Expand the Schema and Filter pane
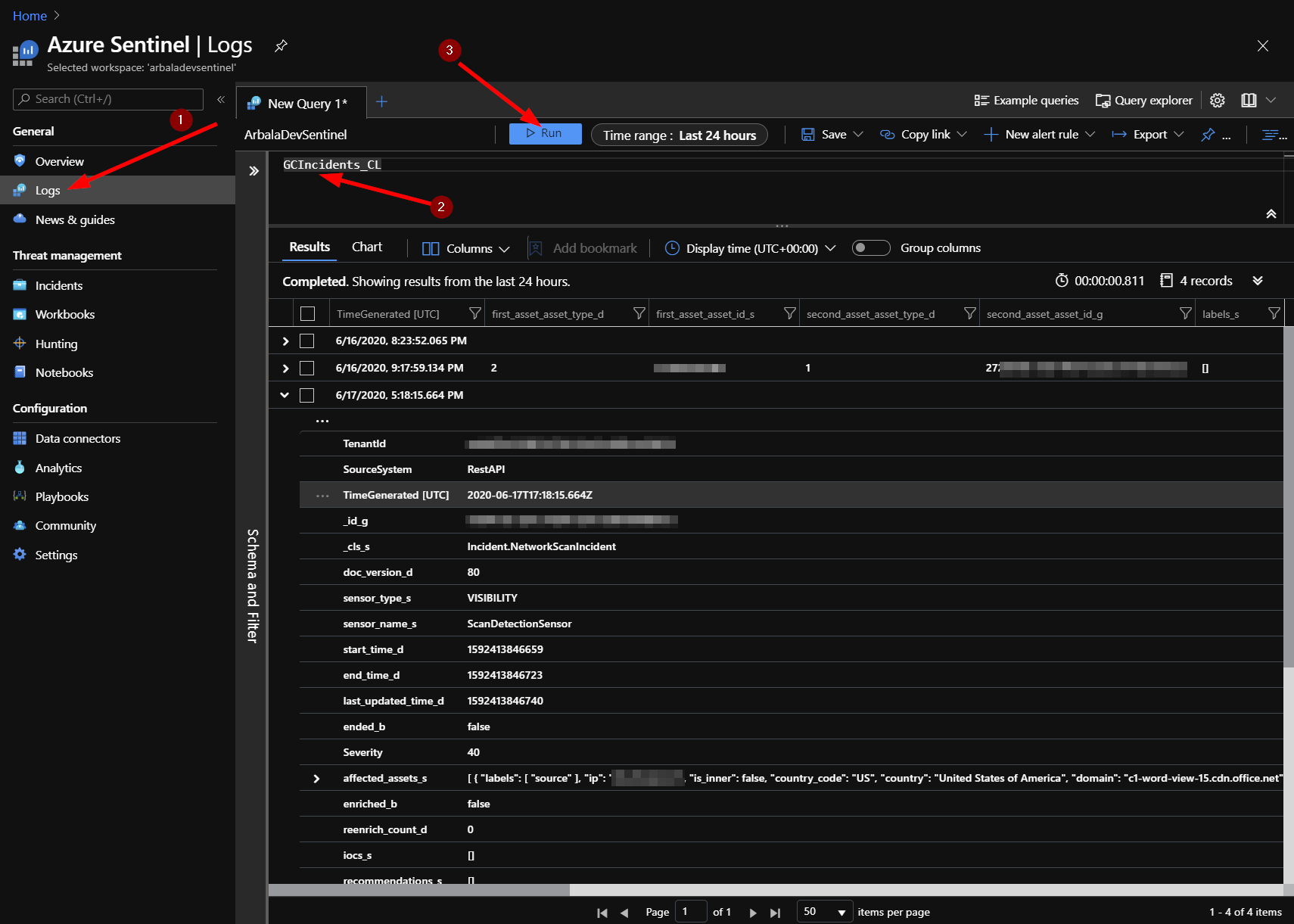1294x924 pixels. 254,171
